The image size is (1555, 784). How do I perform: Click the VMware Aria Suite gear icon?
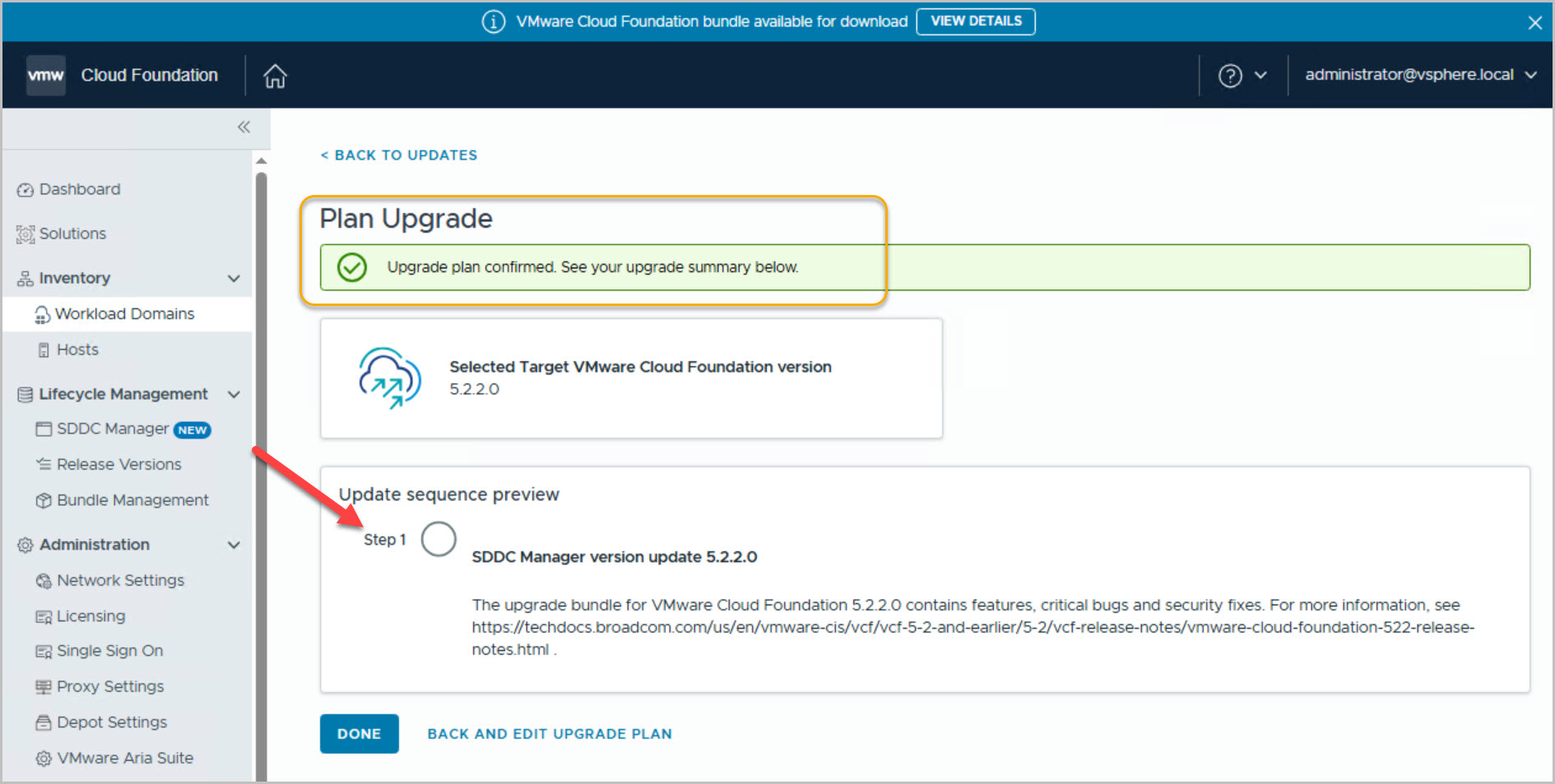44,758
